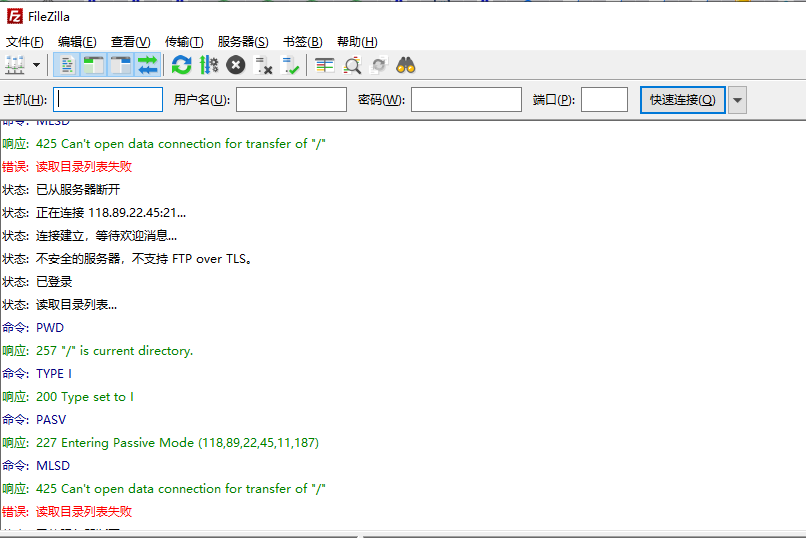This screenshot has width=806, height=538.
Task: Search files with the binoculars icon
Action: pyautogui.click(x=406, y=65)
